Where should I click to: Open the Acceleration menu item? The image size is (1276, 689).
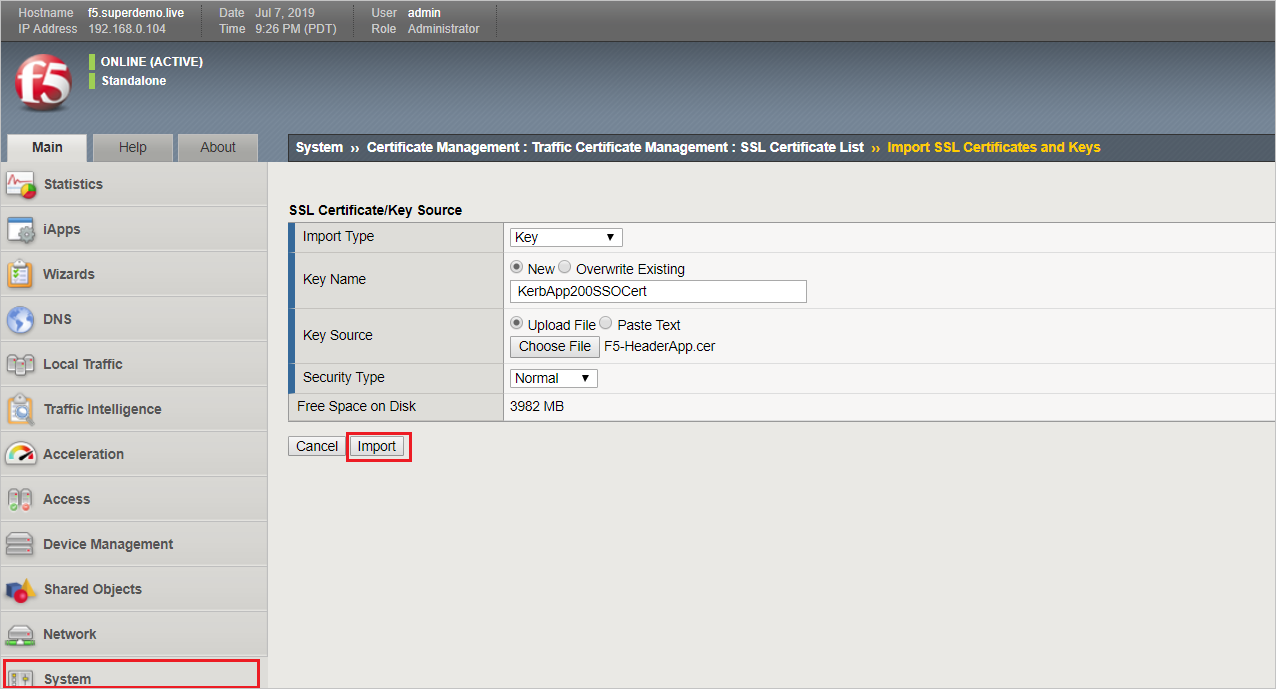[134, 454]
